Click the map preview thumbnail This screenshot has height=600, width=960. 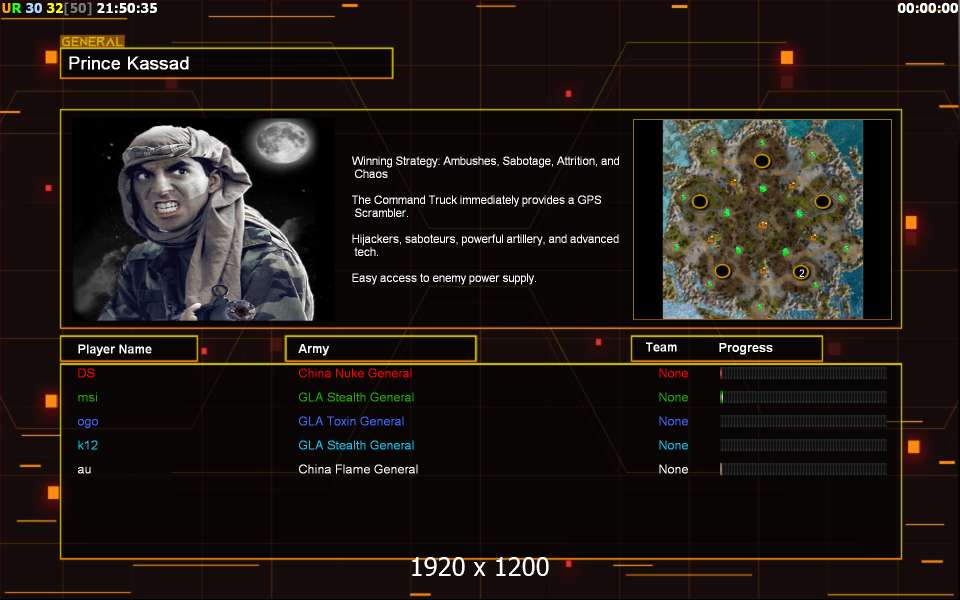(x=762, y=219)
